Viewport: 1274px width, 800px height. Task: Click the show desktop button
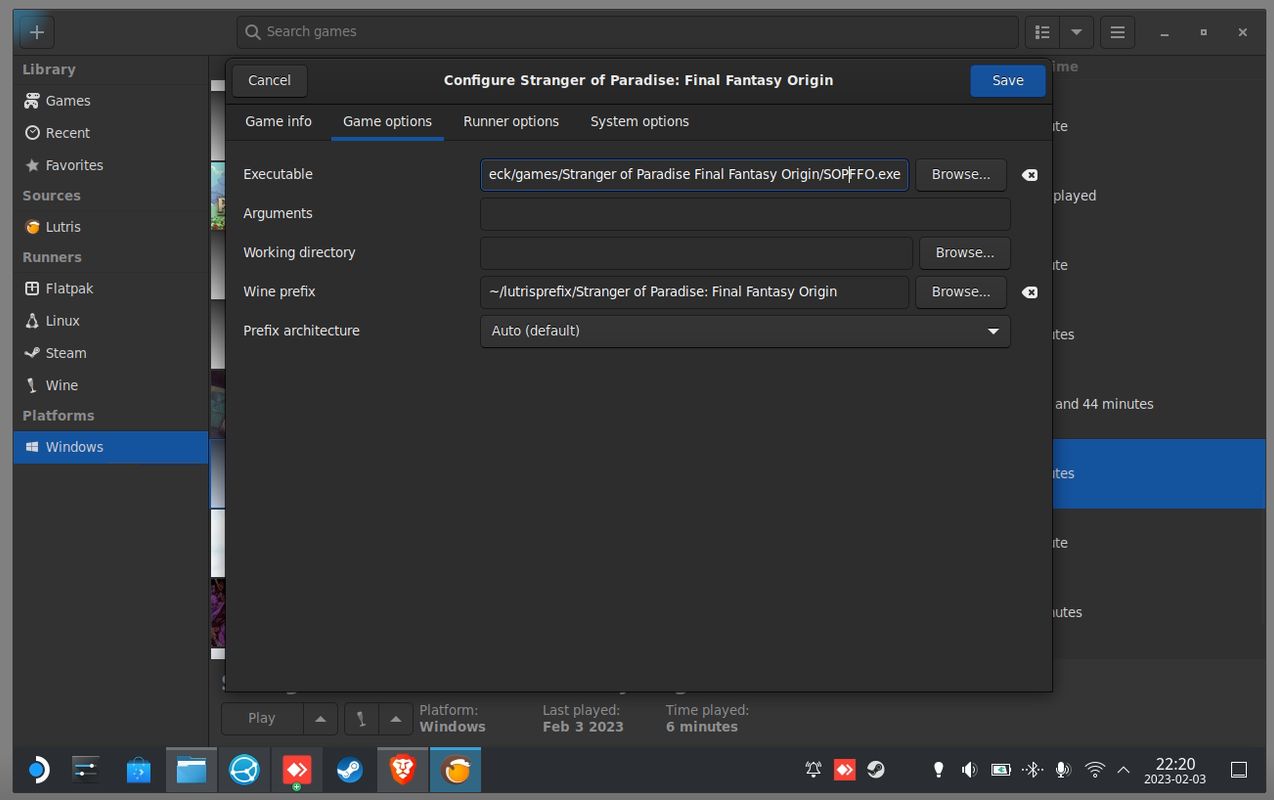pyautogui.click(x=1239, y=770)
